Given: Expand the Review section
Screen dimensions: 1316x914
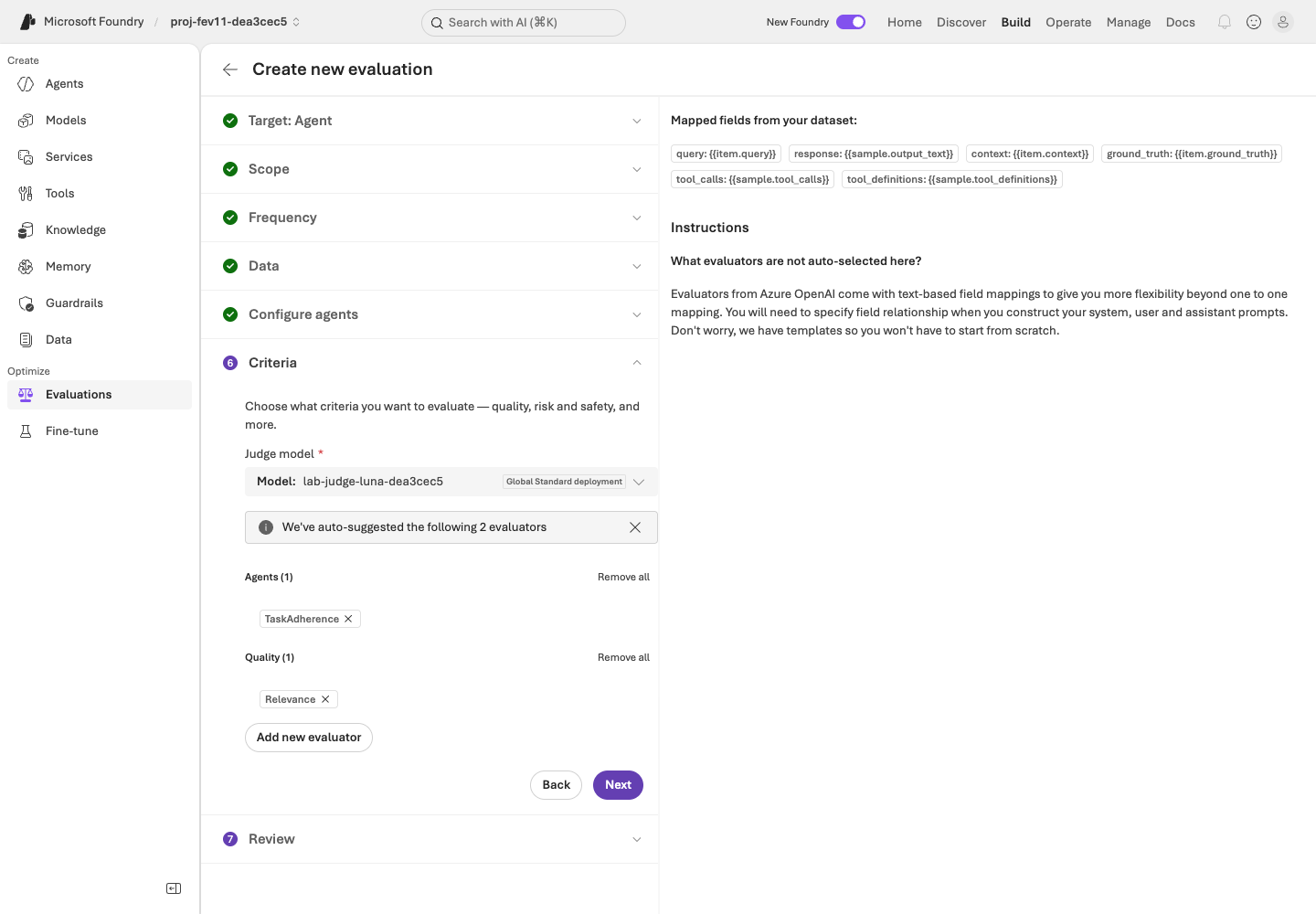Looking at the screenshot, I should tap(430, 839).
